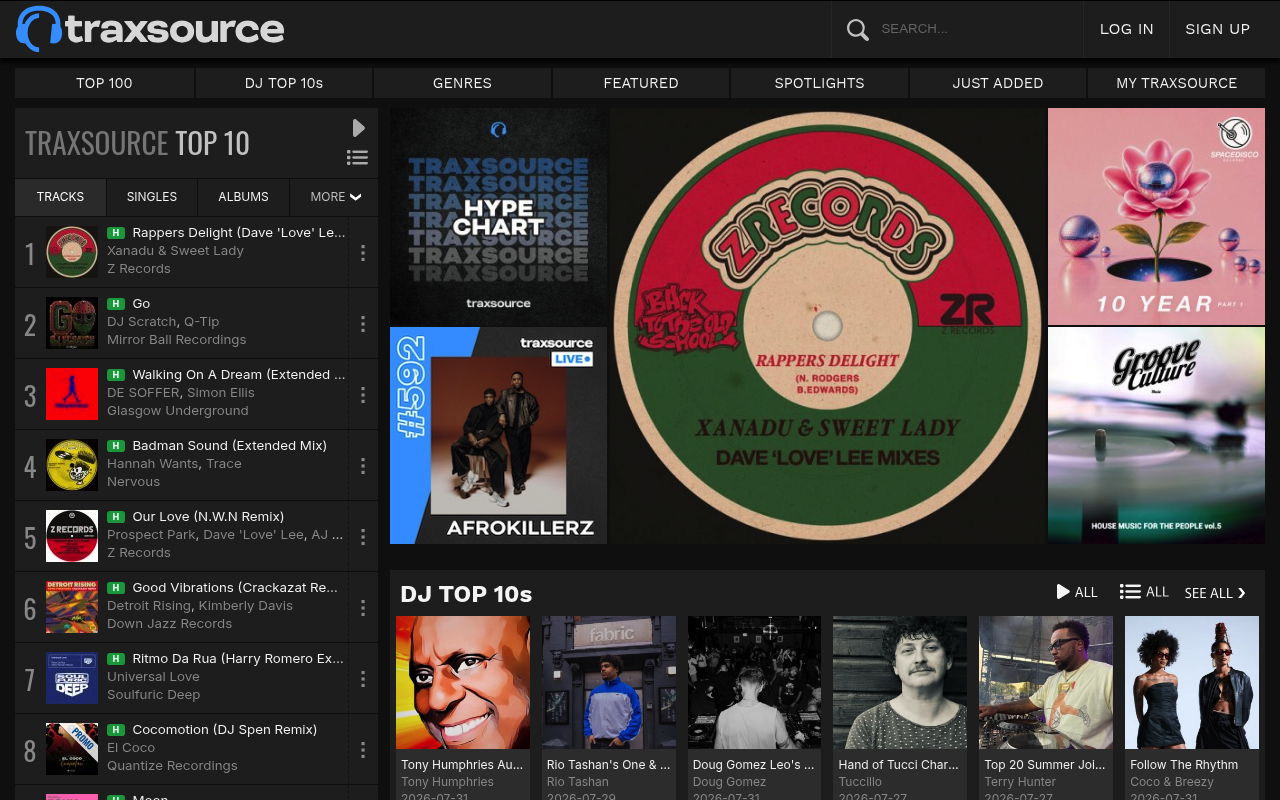Click Rappers Delight track artwork

[x=72, y=252]
